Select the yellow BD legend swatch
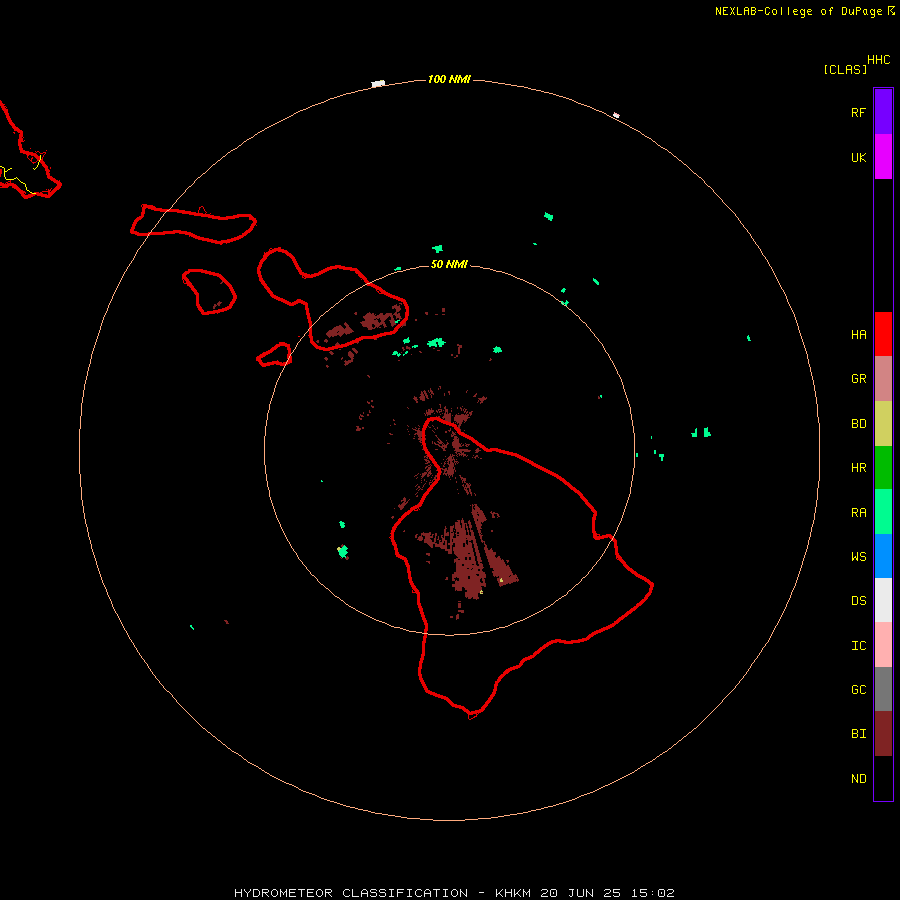 (x=883, y=424)
